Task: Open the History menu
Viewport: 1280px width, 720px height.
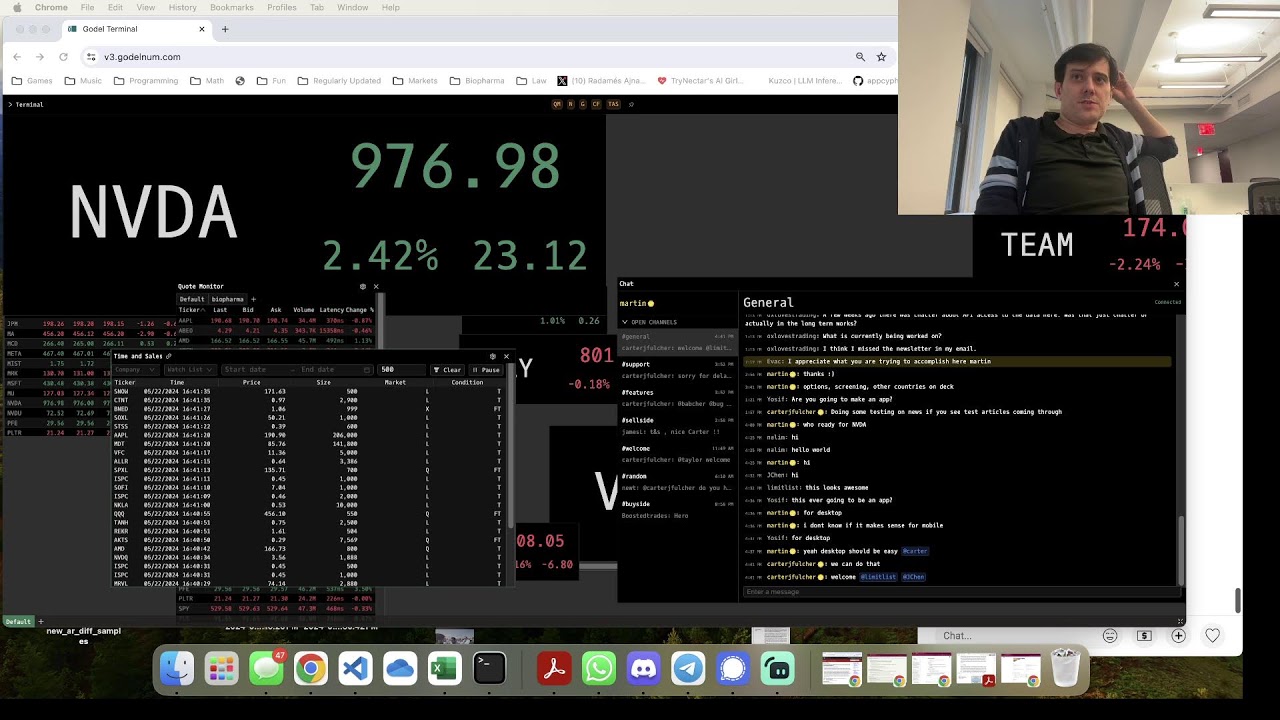Action: point(183,7)
